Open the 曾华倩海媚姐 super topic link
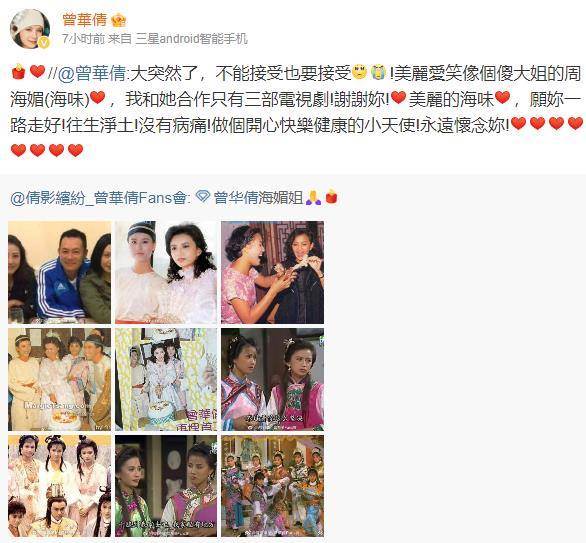586x543 pixels. pyautogui.click(x=258, y=198)
